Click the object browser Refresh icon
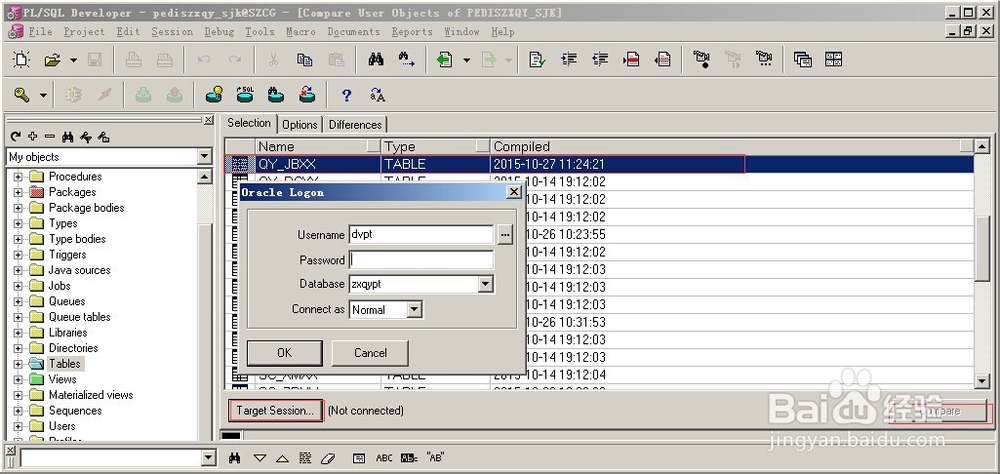Screen dimensions: 1000x474 [x=16, y=137]
